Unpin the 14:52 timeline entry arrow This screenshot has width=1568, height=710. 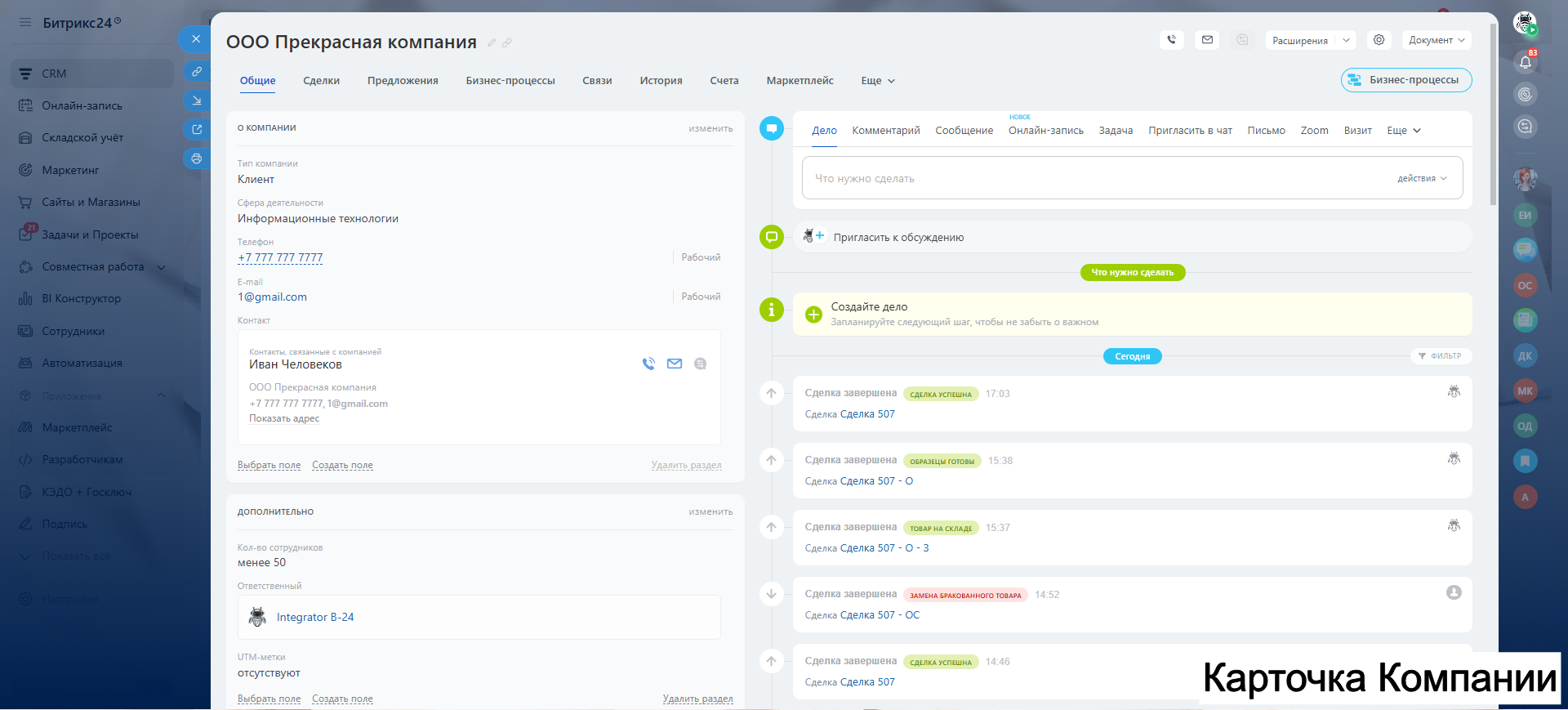click(x=771, y=595)
